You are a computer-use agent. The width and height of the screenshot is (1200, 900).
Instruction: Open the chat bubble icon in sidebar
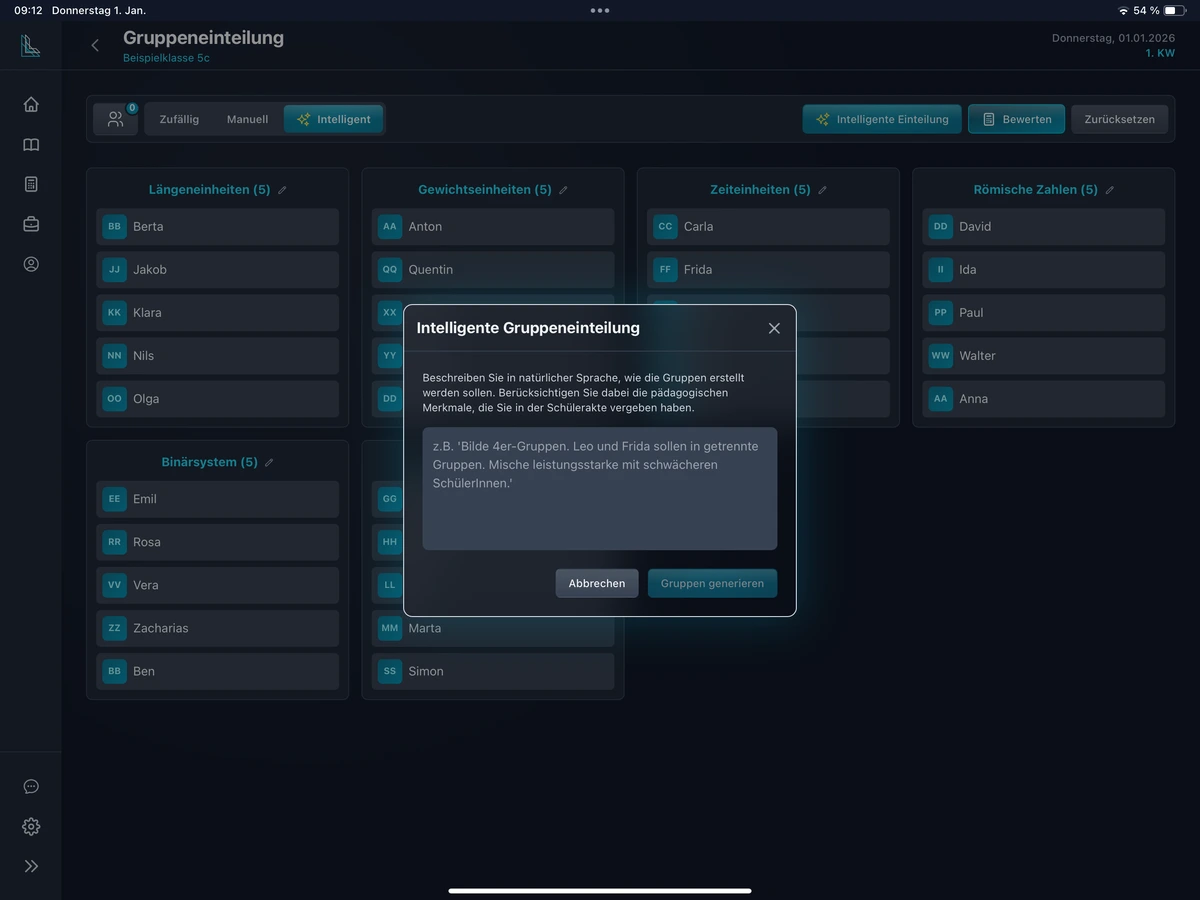click(x=31, y=787)
